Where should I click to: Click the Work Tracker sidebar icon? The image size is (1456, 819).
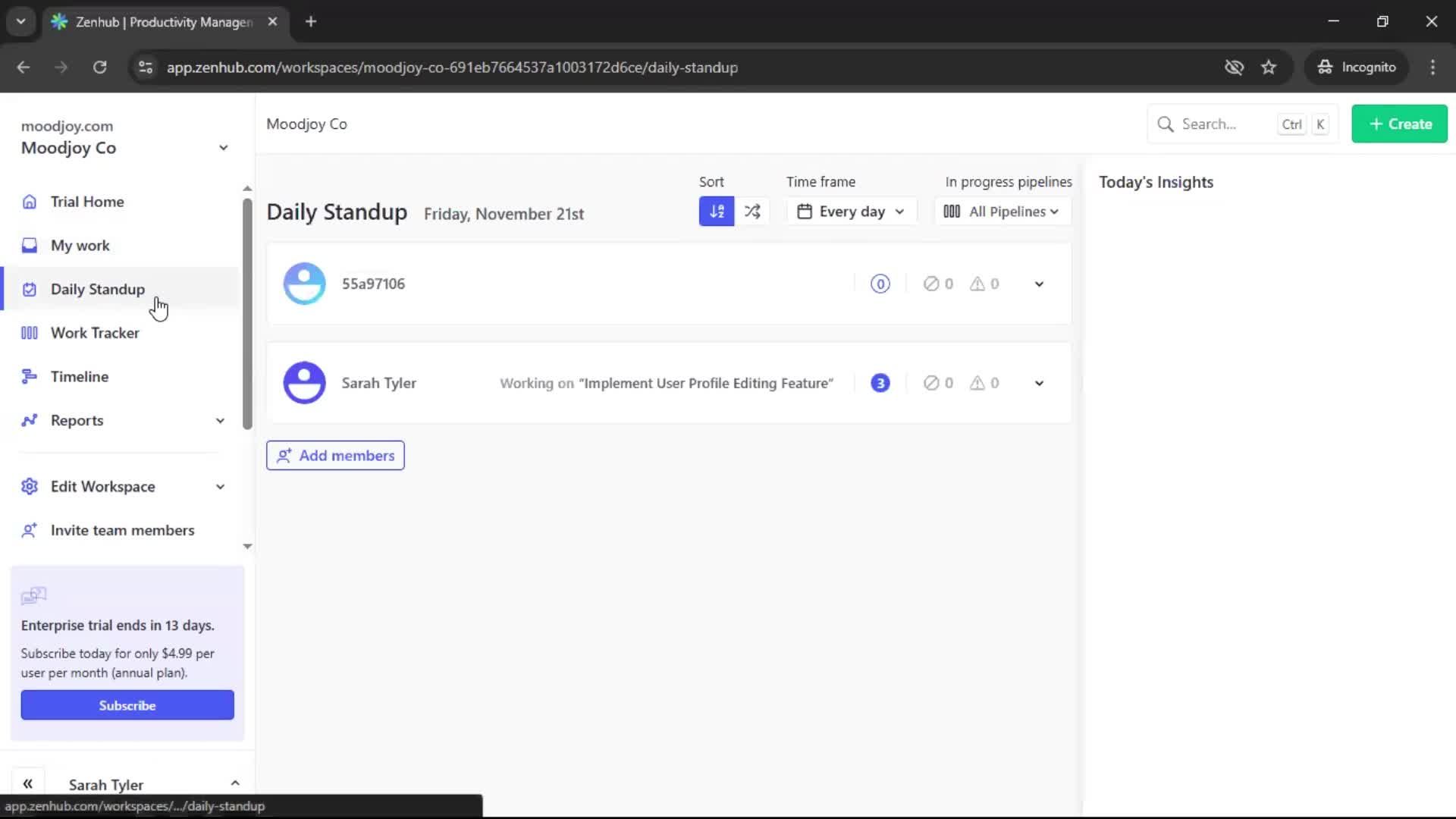[29, 333]
